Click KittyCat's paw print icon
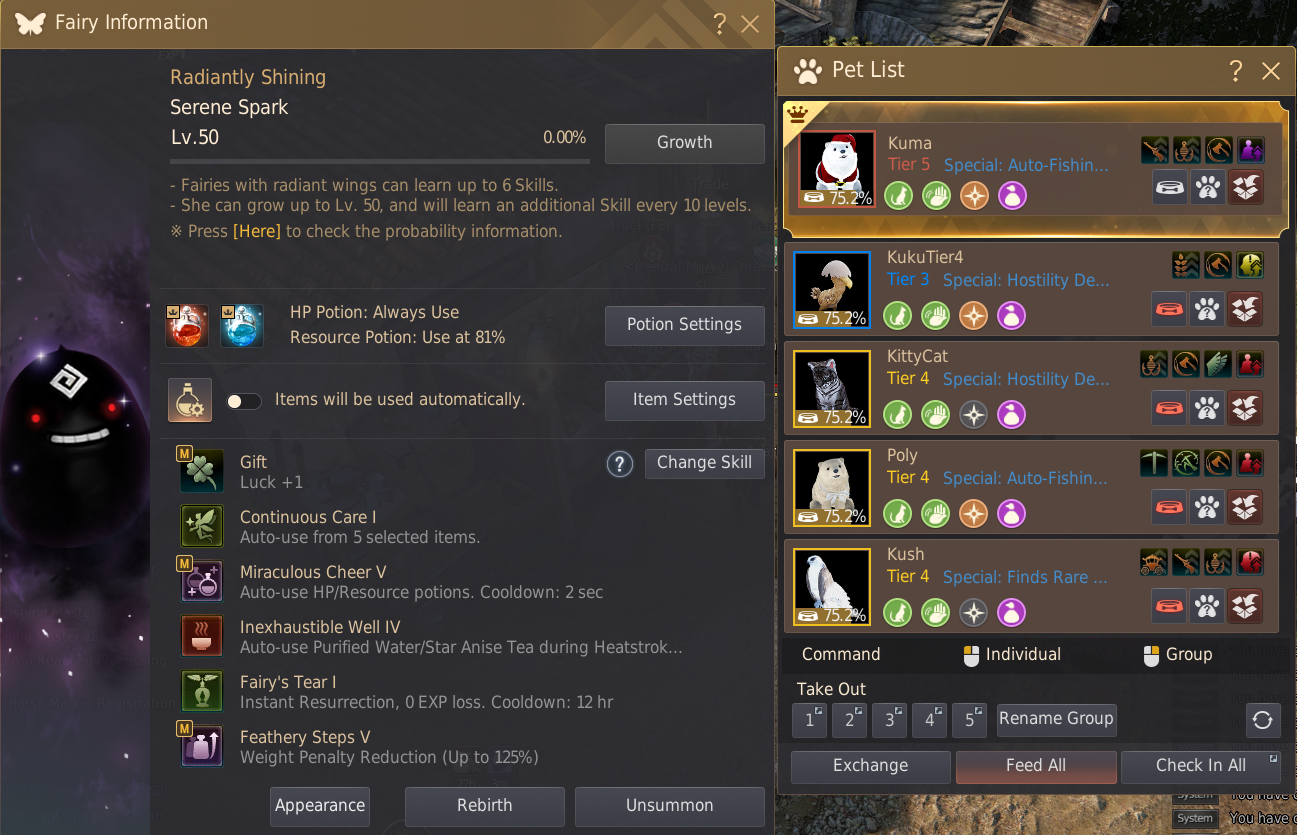The width and height of the screenshot is (1297, 835). click(1207, 408)
